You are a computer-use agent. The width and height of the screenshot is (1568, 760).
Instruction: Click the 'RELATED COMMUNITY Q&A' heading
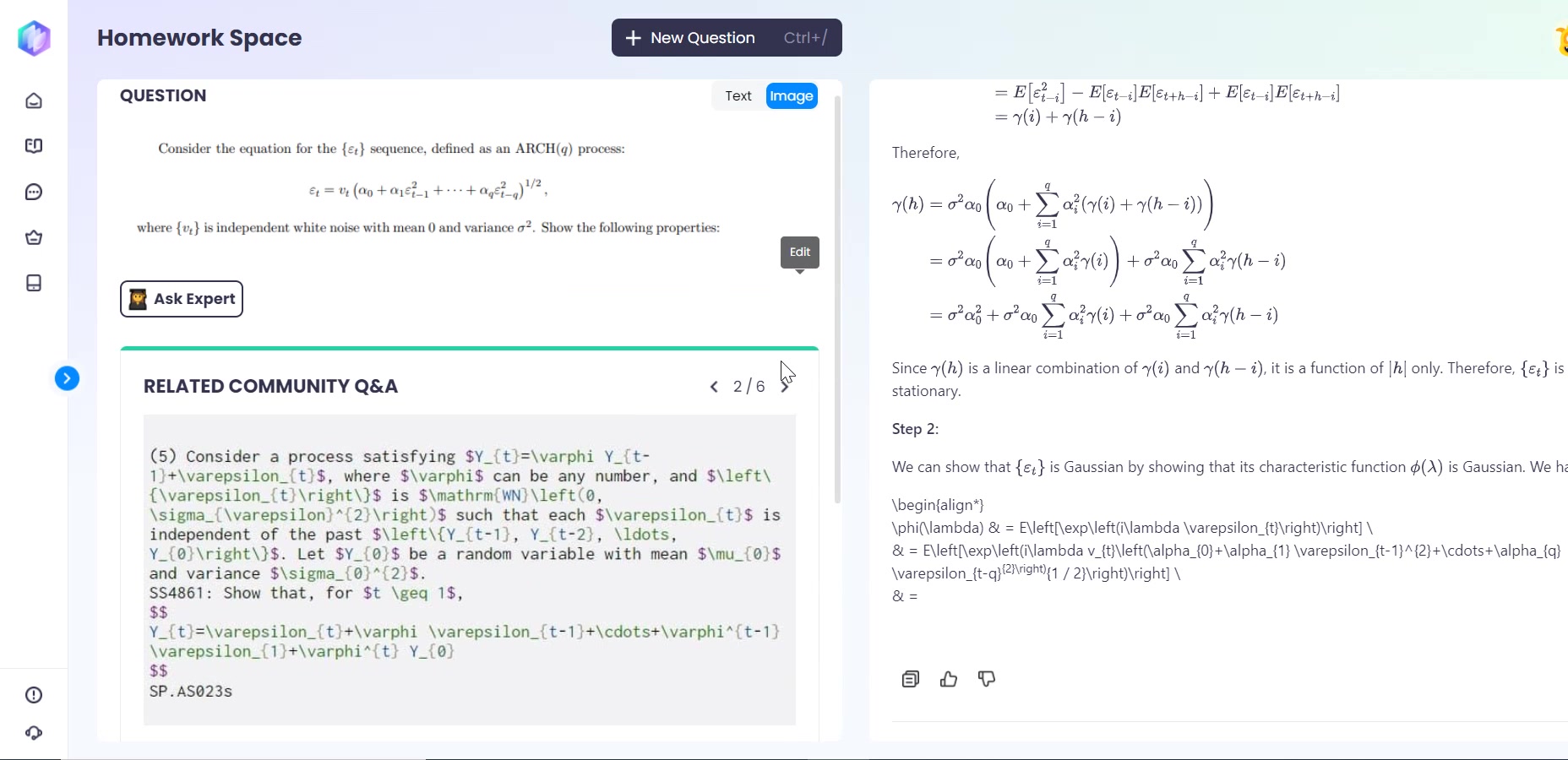click(x=270, y=387)
